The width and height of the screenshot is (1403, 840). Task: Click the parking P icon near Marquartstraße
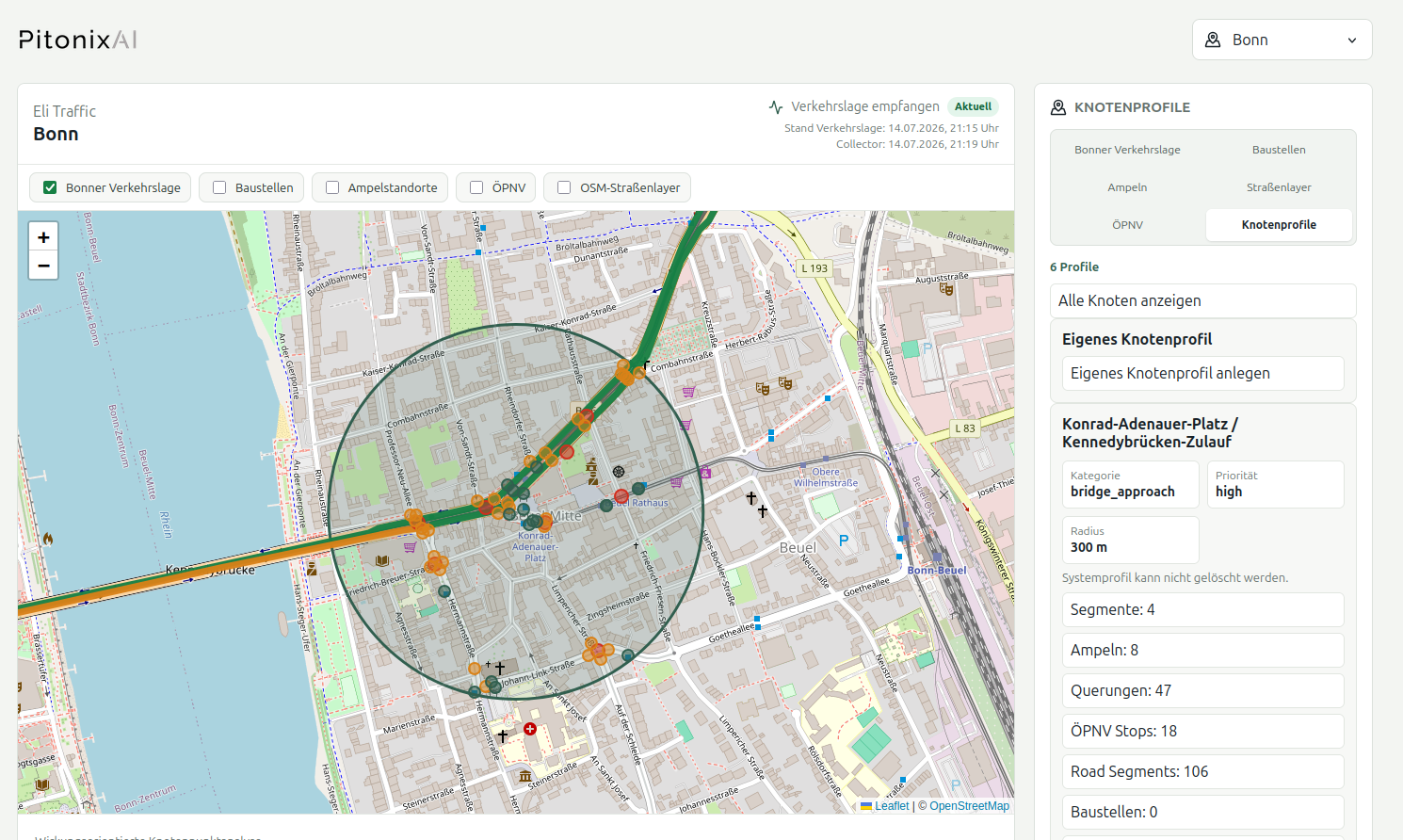point(927,348)
